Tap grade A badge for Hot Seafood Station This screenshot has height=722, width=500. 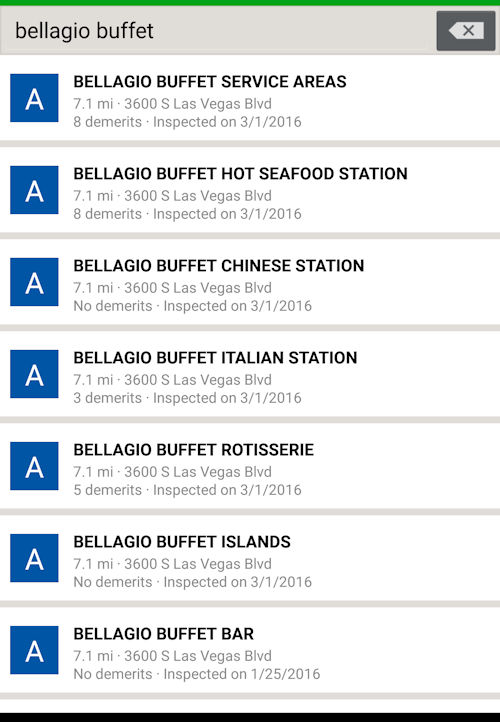pos(34,190)
